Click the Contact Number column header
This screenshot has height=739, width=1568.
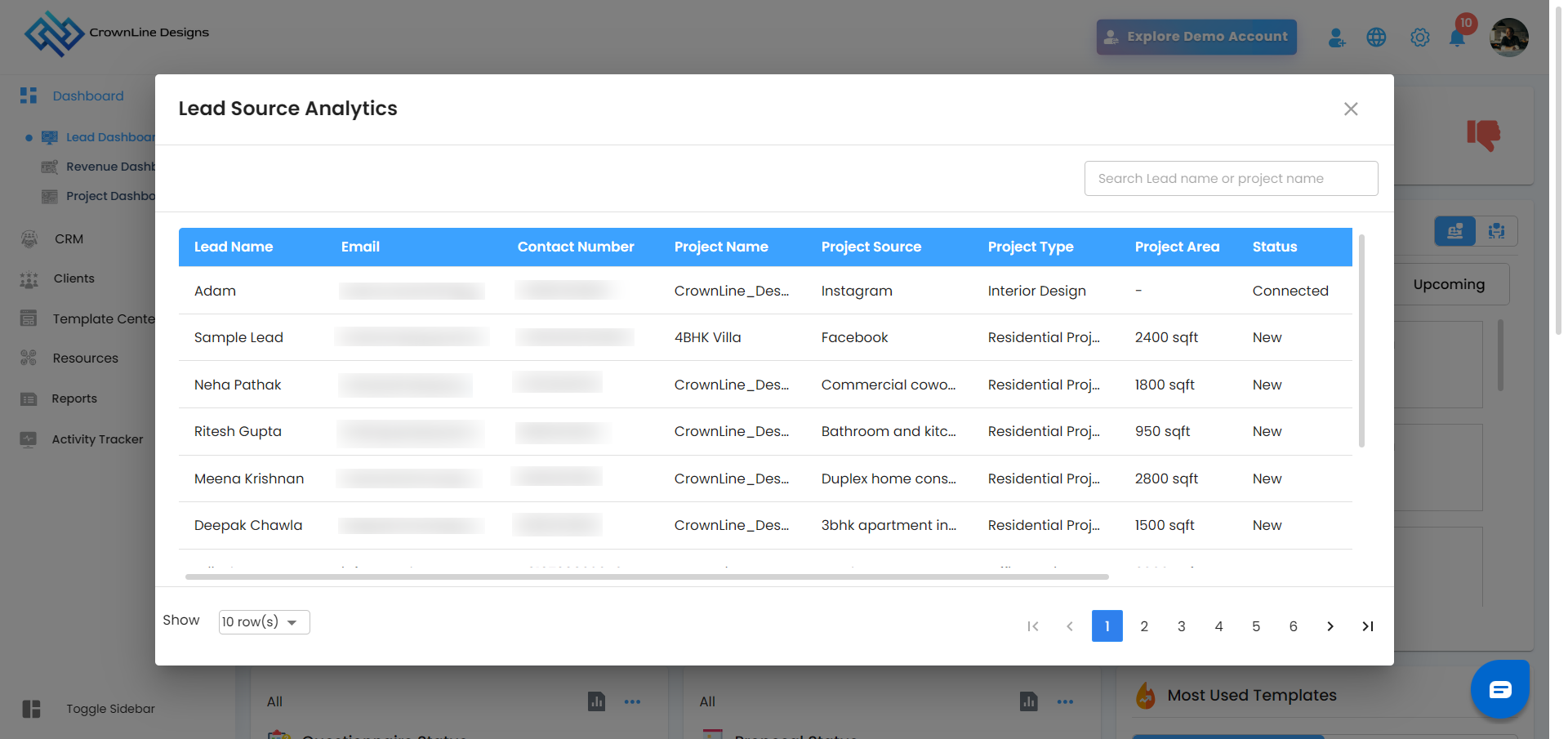coord(576,247)
